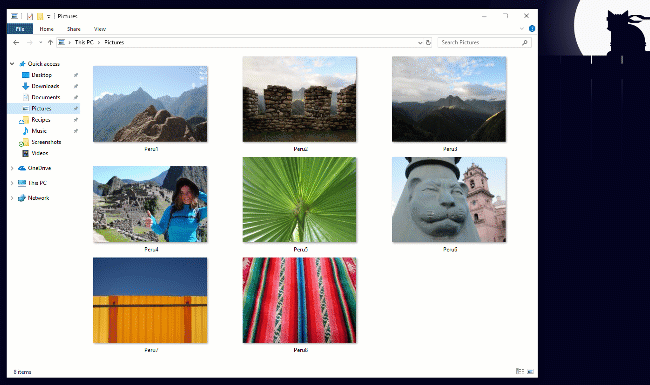Select the Peru4 Machu Picchu ruins thumbnail
Viewport: 650px width, 385px height.
point(150,204)
